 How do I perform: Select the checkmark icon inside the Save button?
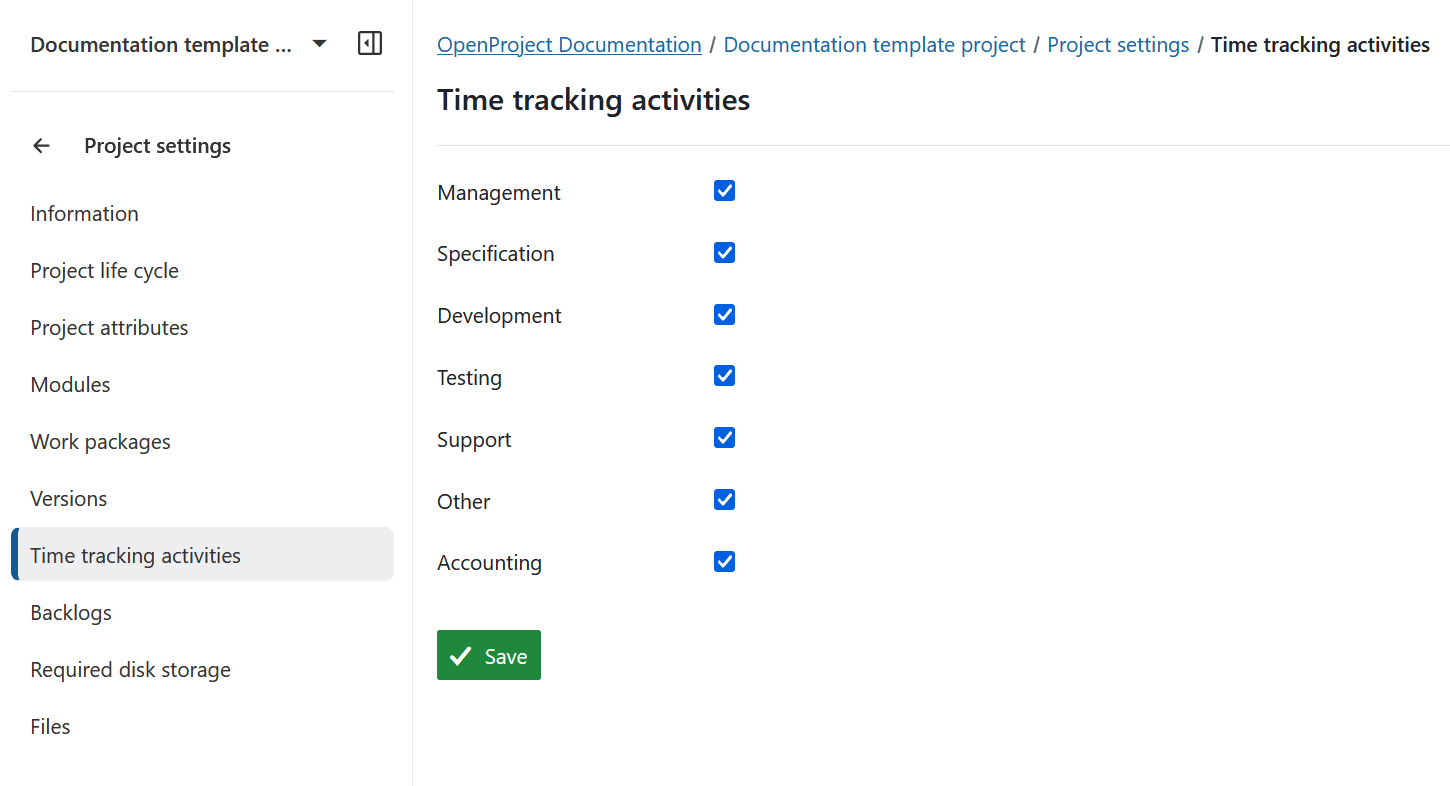pyautogui.click(x=460, y=655)
